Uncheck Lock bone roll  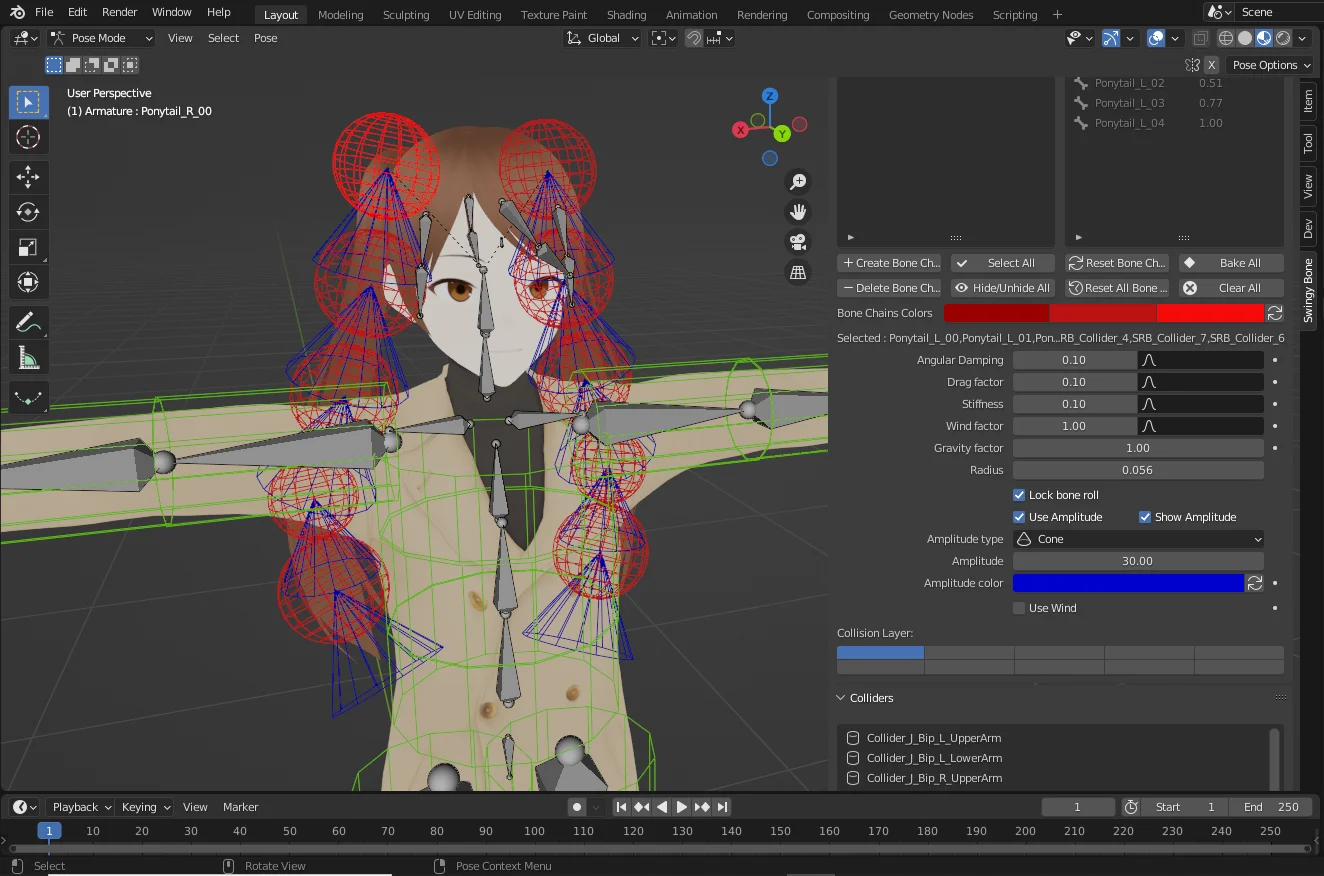click(x=1018, y=494)
